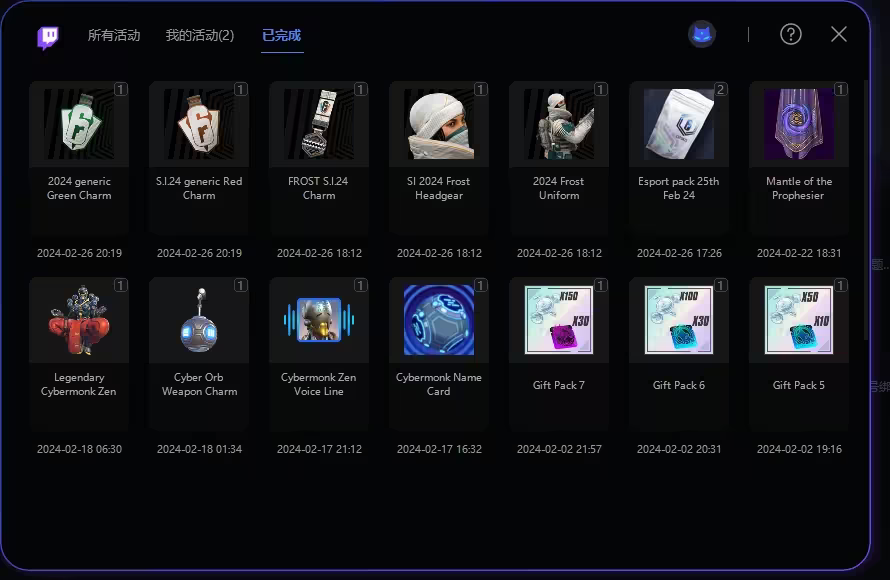
Task: Switch to the 我的活动(2) tab
Action: (200, 35)
